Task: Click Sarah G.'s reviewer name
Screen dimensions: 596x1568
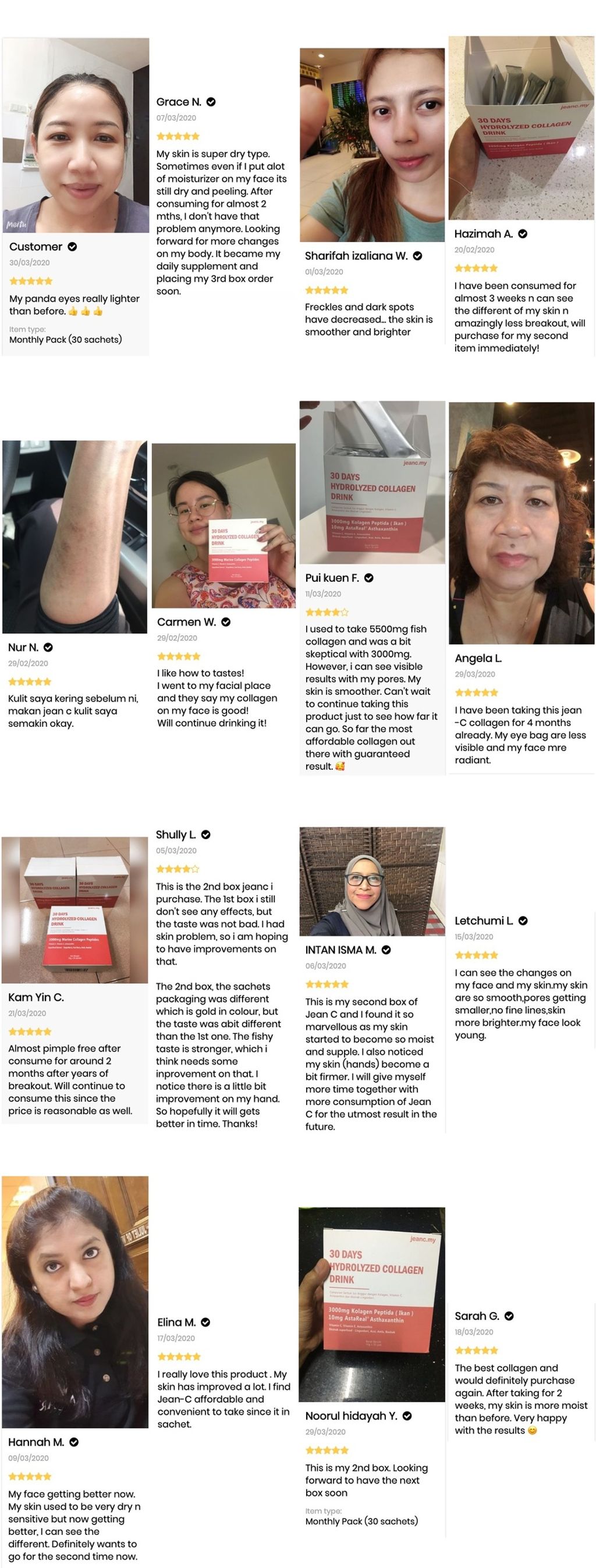Action: [x=477, y=1316]
